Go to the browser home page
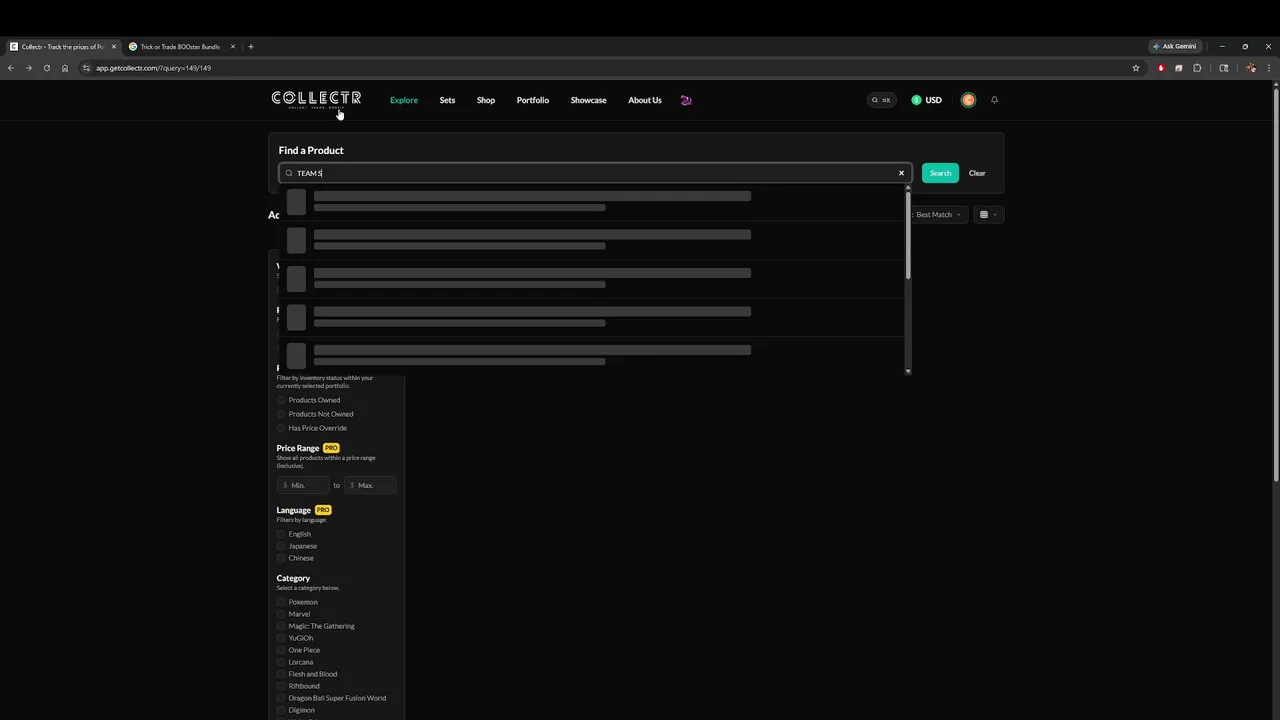Viewport: 1280px width, 720px height. click(x=65, y=68)
